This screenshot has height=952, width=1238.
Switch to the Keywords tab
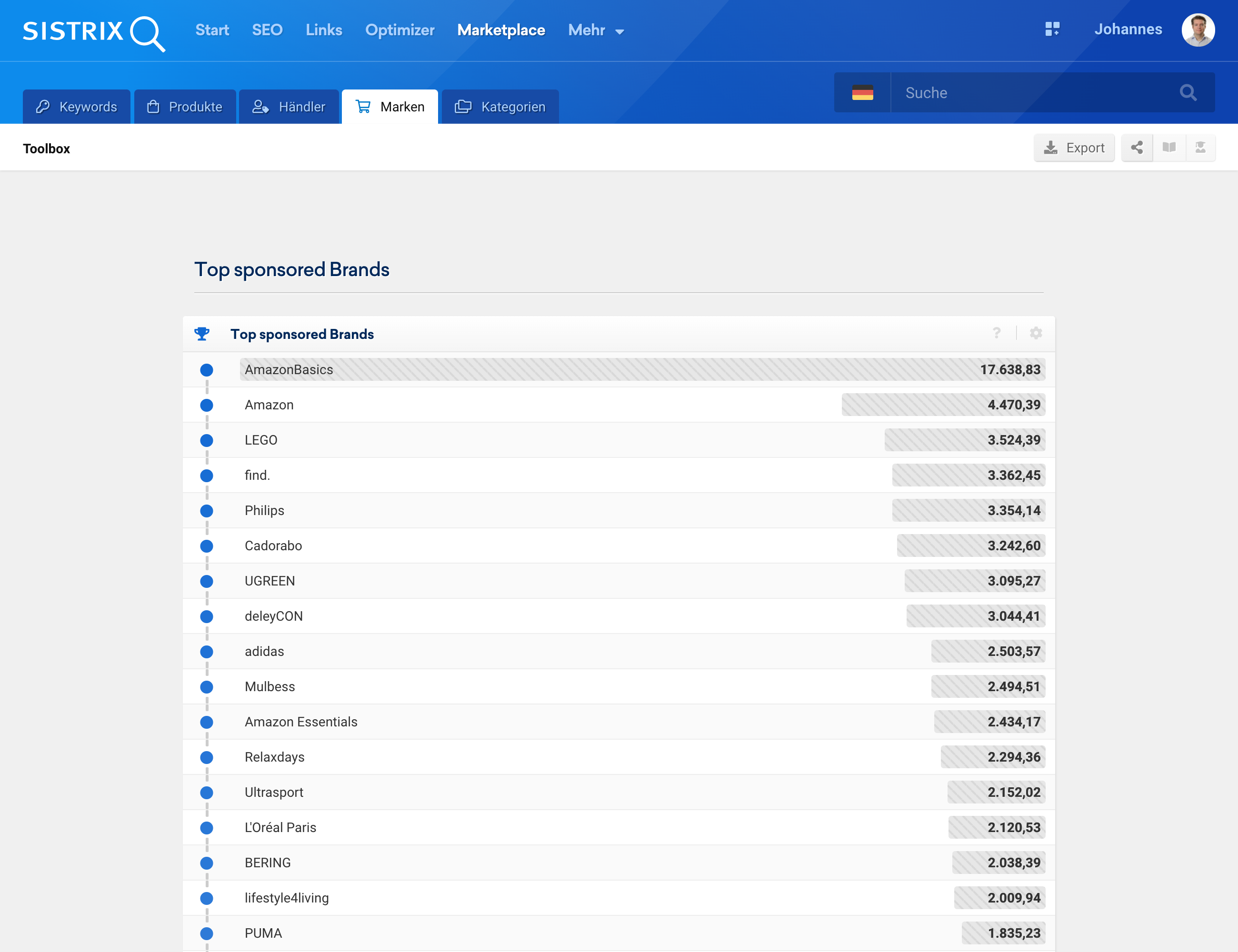tap(77, 107)
